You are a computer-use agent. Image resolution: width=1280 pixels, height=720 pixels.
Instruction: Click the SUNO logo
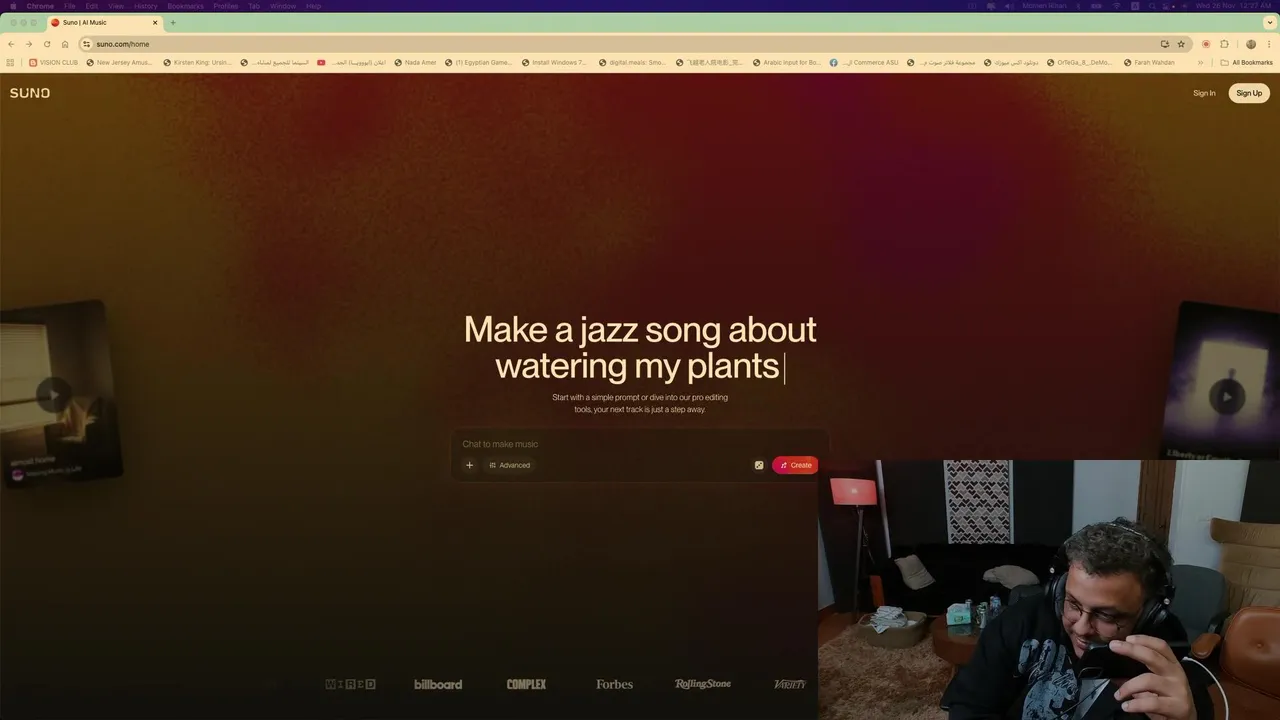[30, 93]
